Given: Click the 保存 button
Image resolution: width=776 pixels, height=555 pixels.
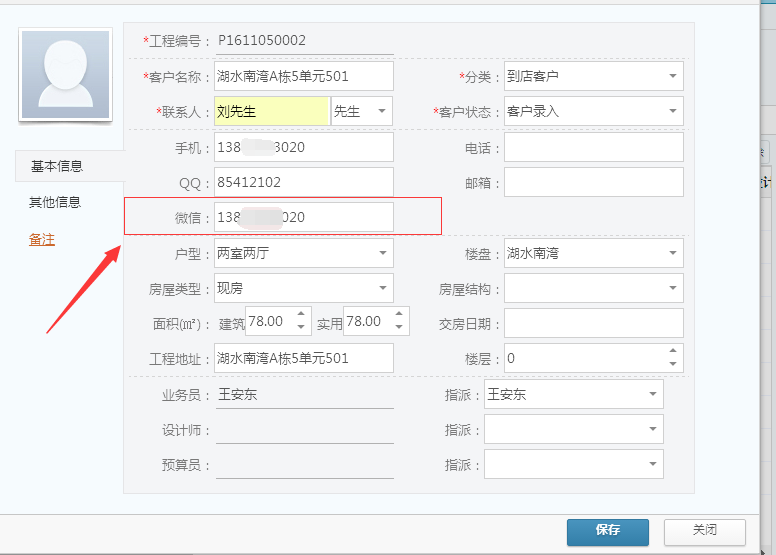Looking at the screenshot, I should pyautogui.click(x=607, y=531).
